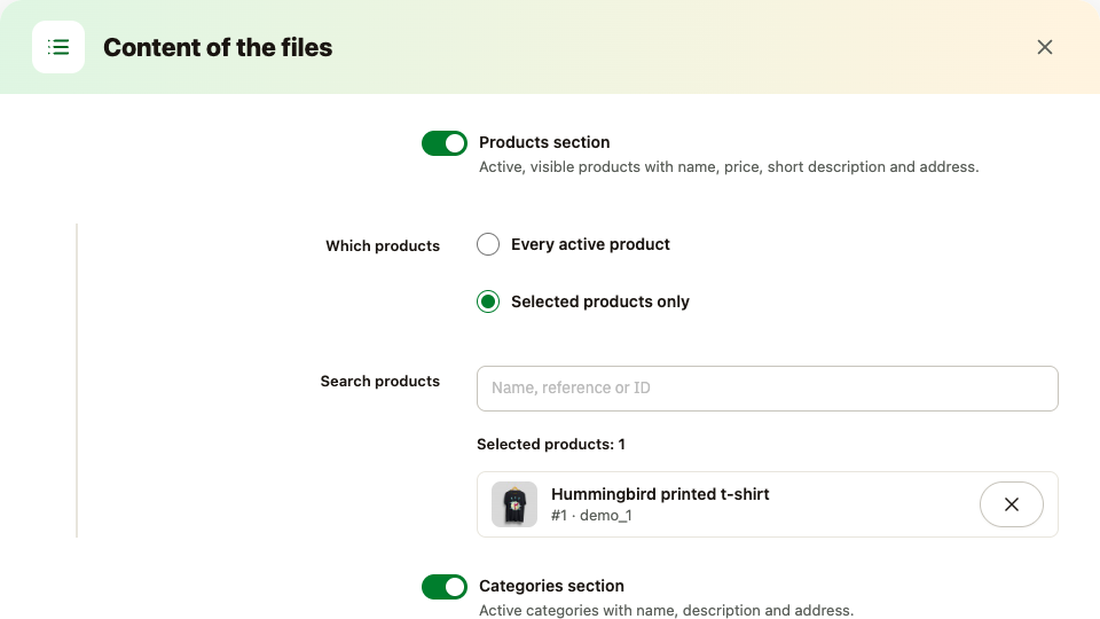Image resolution: width=1100 pixels, height=619 pixels.
Task: Click the 'Selected products: 1' counter text
Action: point(551,444)
